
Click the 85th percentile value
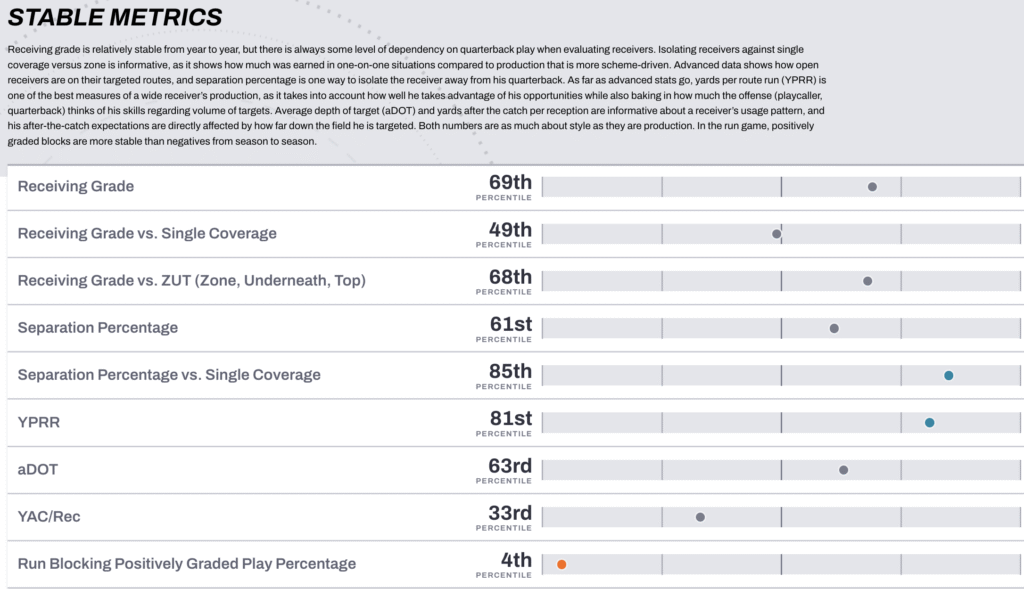[510, 372]
